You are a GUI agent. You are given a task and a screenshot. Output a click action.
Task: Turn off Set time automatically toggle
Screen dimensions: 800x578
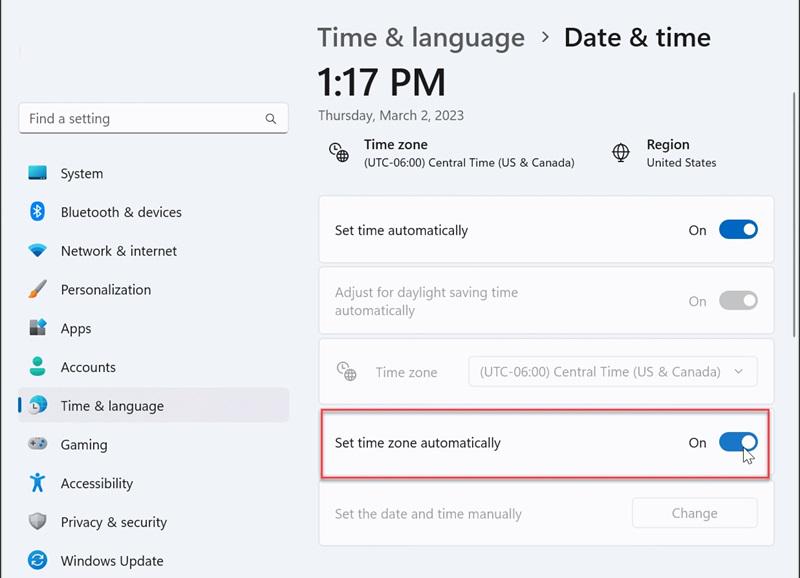[738, 230]
